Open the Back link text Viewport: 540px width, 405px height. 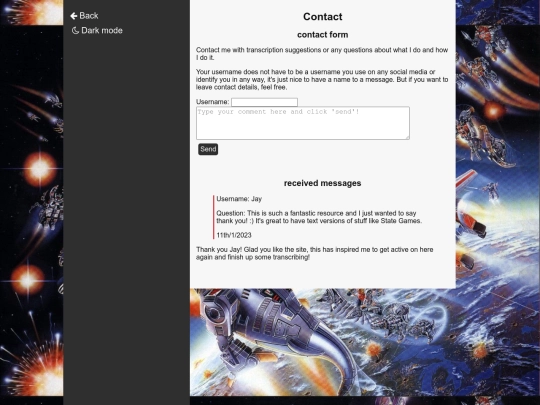(x=89, y=16)
